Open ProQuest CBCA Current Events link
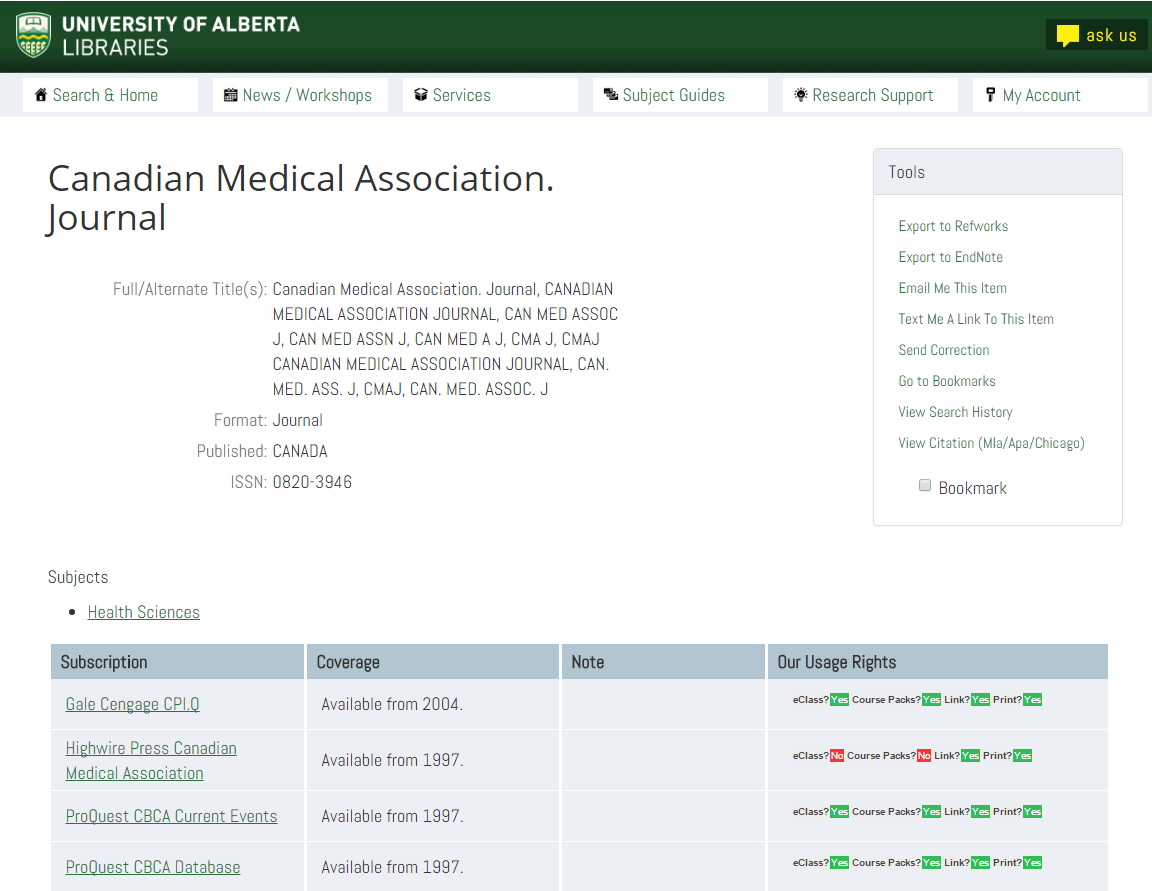Image resolution: width=1152 pixels, height=891 pixels. click(x=171, y=816)
